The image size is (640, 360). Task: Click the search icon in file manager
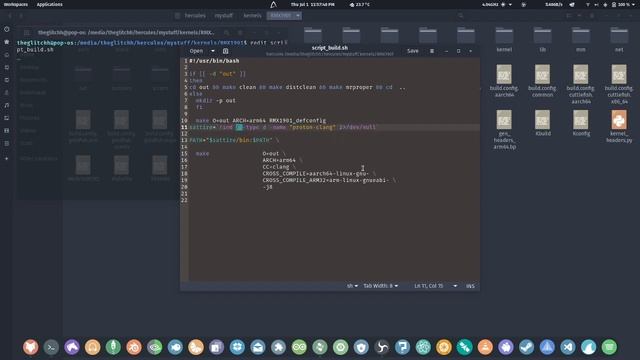[x=460, y=16]
